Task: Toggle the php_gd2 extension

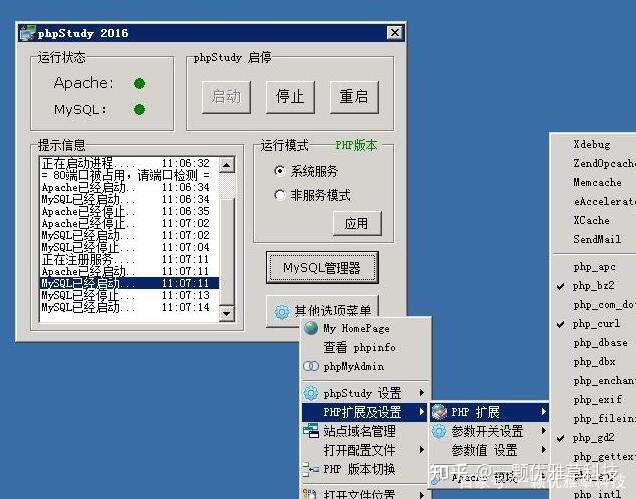Action: 593,438
